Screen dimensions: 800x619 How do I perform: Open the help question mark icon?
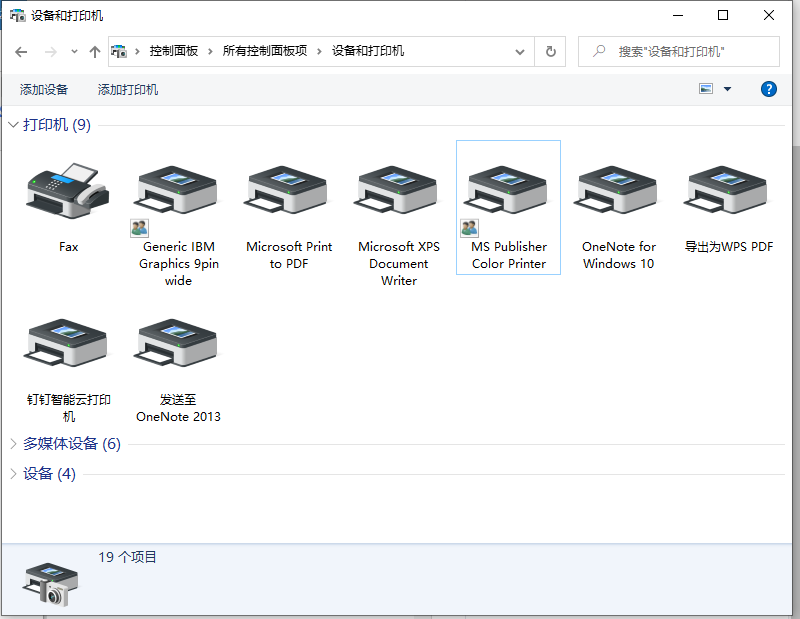point(768,89)
